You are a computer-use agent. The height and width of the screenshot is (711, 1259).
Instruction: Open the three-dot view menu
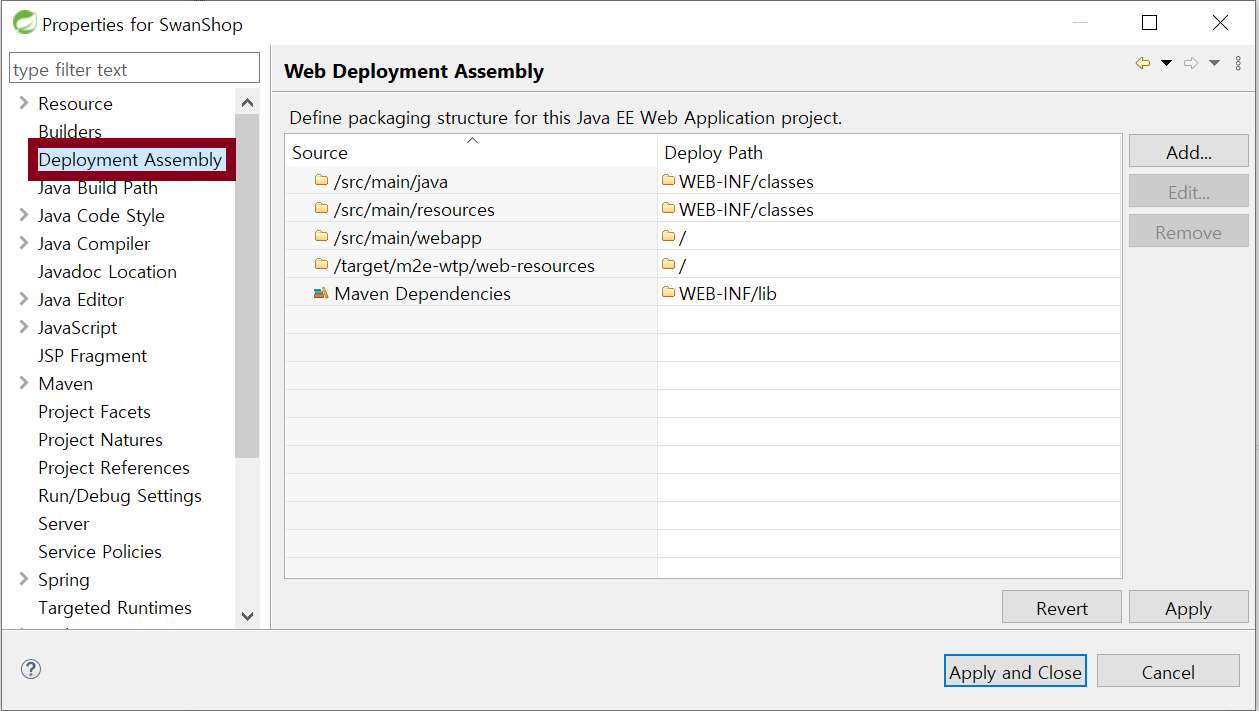(1238, 63)
